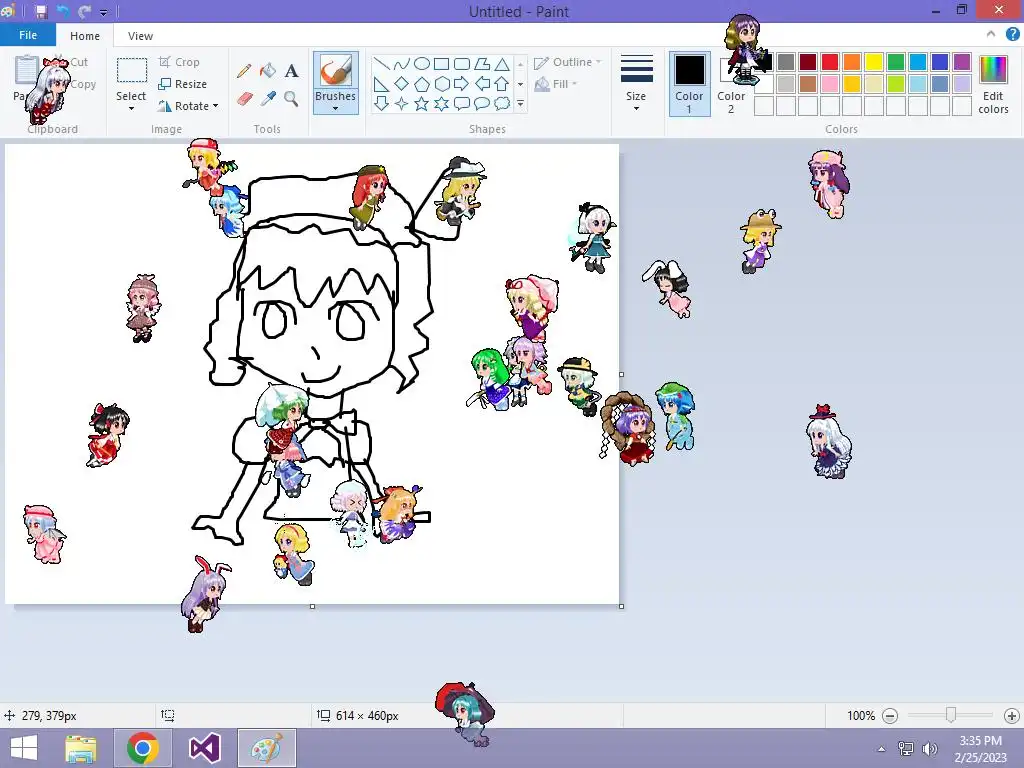This screenshot has height=768, width=1024.
Task: Collapse the ribbon with the chevron
Action: [991, 35]
